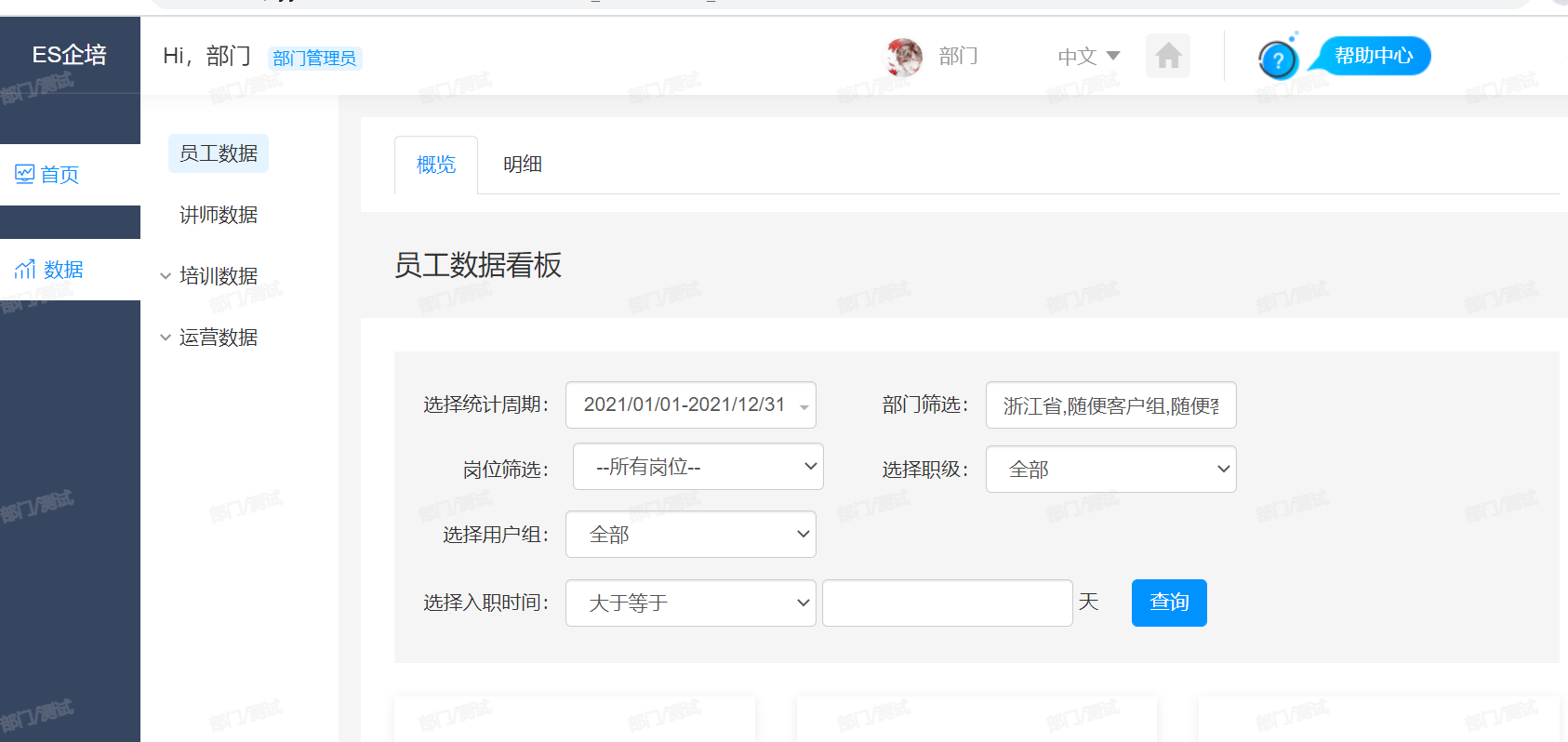Open the 帮助中心 help center button
This screenshot has width=1568, height=742.
click(x=1373, y=56)
